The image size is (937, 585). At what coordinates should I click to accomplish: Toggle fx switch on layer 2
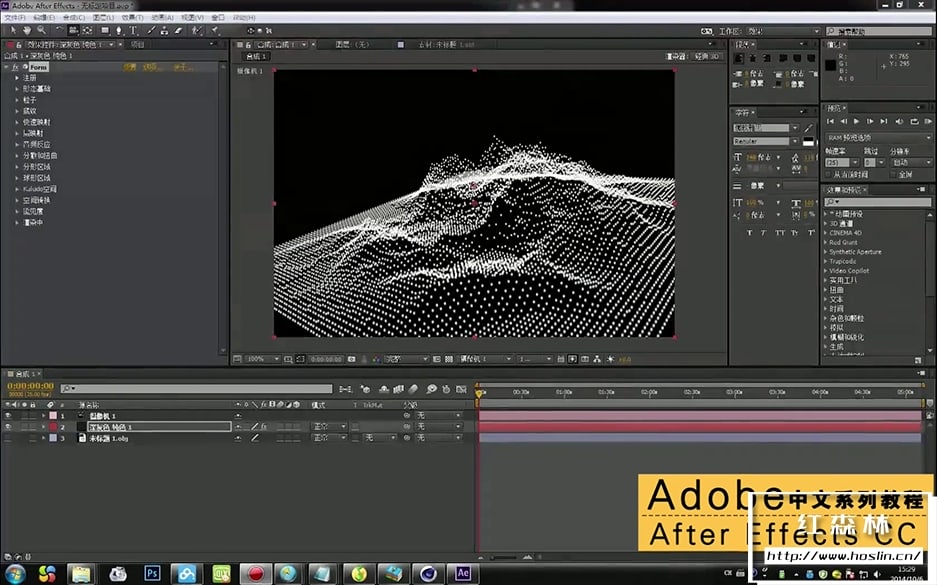point(264,427)
